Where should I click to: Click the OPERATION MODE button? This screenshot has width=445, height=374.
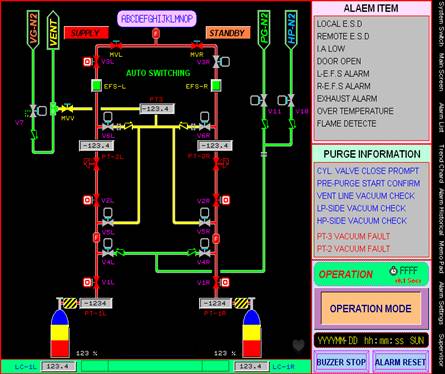371,309
